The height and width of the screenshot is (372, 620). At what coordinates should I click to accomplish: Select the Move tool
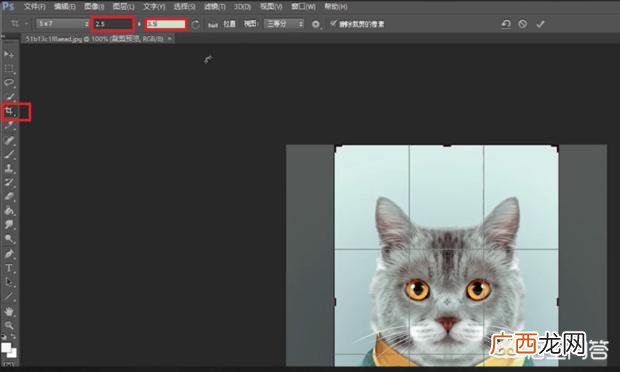(x=9, y=54)
